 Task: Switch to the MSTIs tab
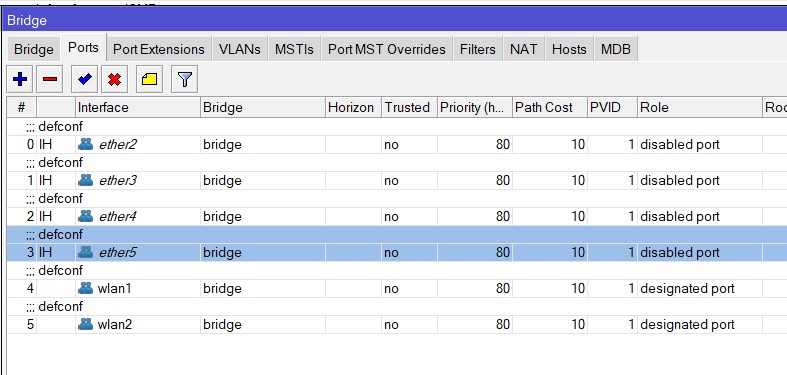pos(294,49)
